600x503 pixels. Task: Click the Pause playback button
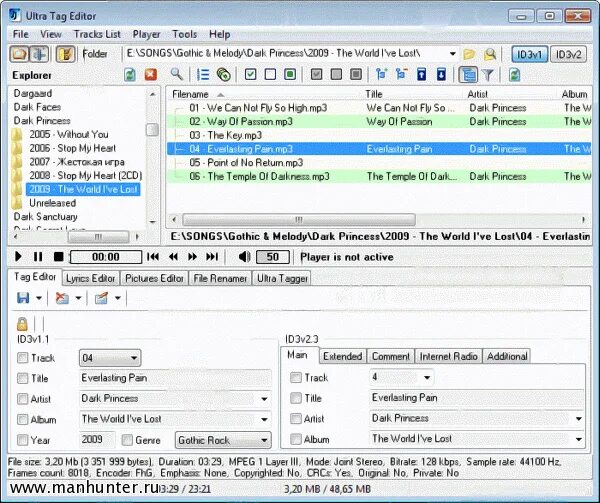coord(38,257)
